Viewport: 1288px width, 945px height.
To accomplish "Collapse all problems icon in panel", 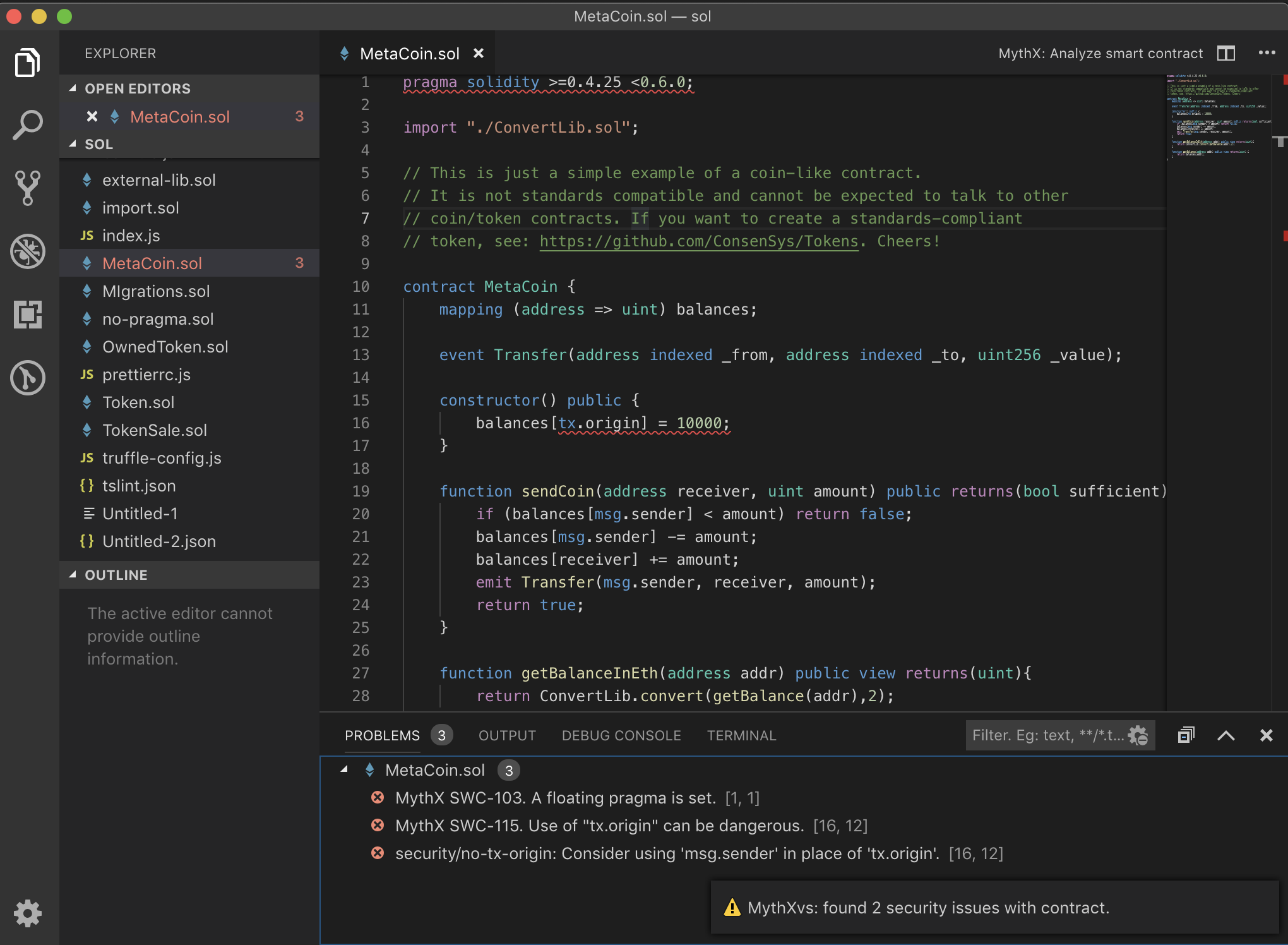I will click(x=1186, y=735).
